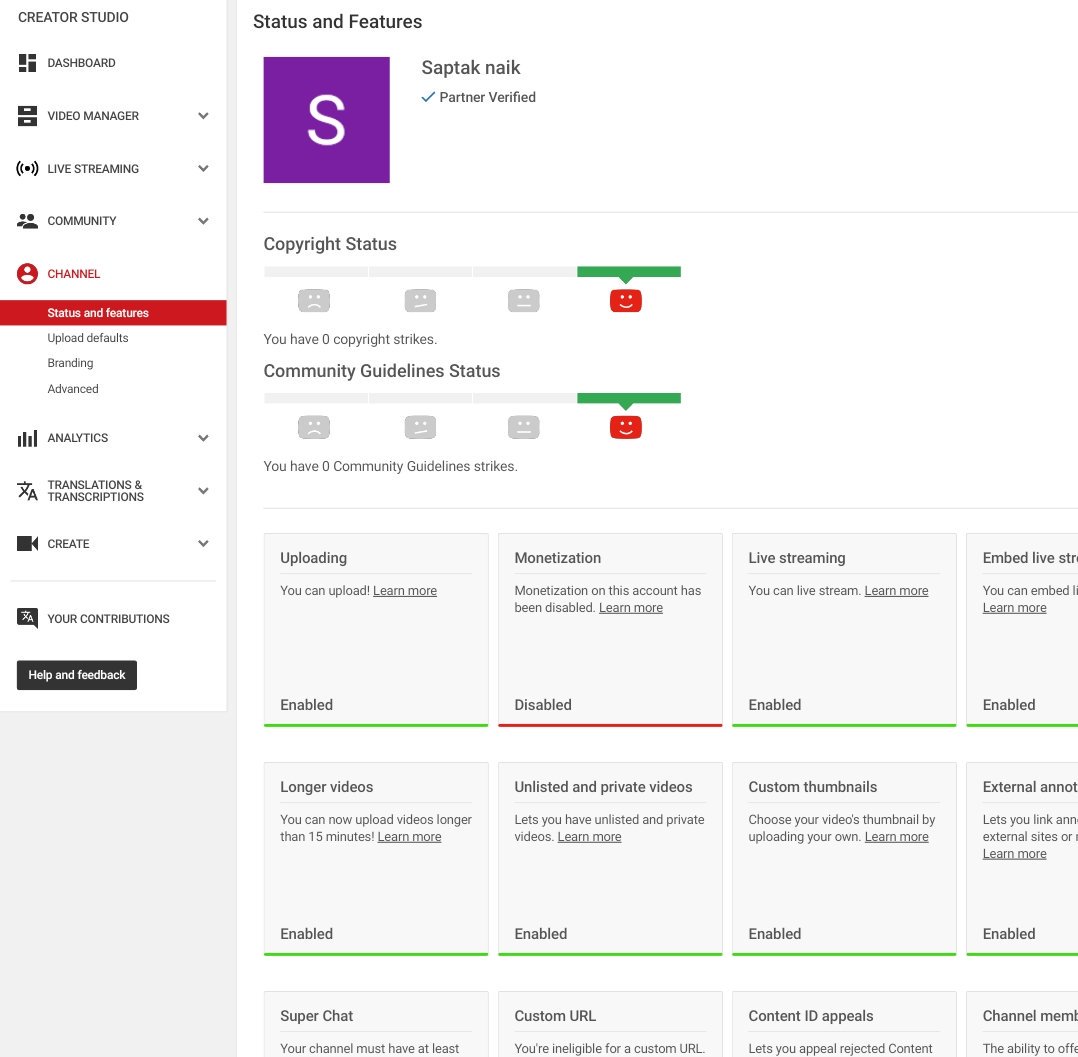Click the Create camera icon

27,543
